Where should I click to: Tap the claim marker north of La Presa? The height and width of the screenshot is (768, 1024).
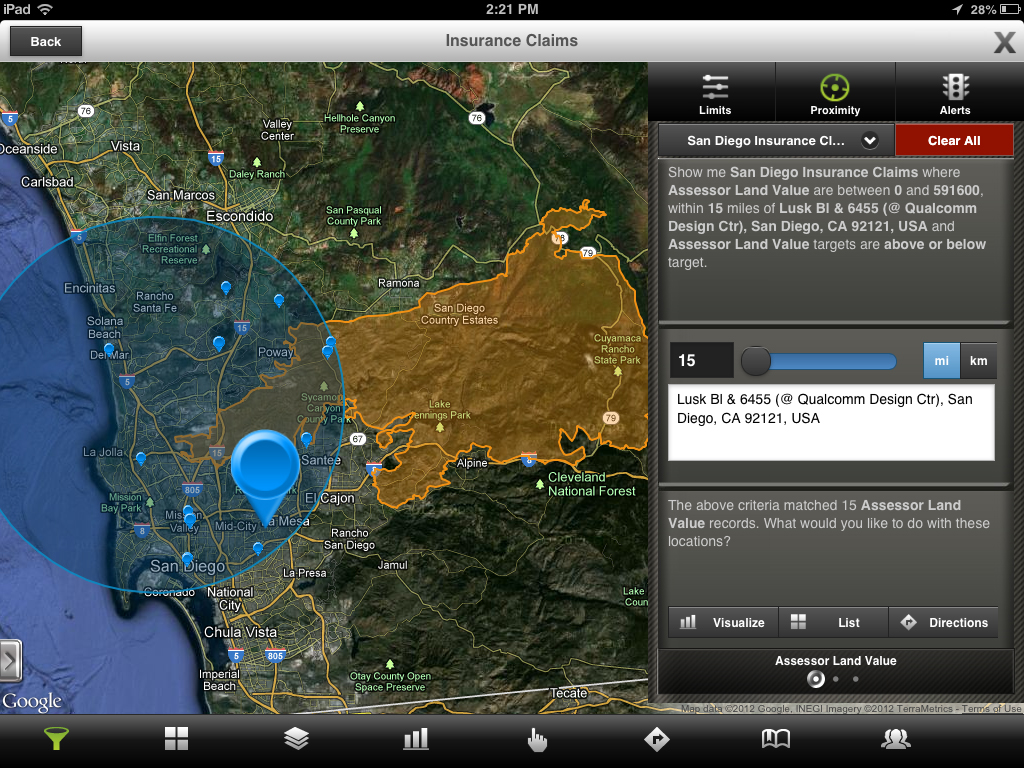point(258,549)
